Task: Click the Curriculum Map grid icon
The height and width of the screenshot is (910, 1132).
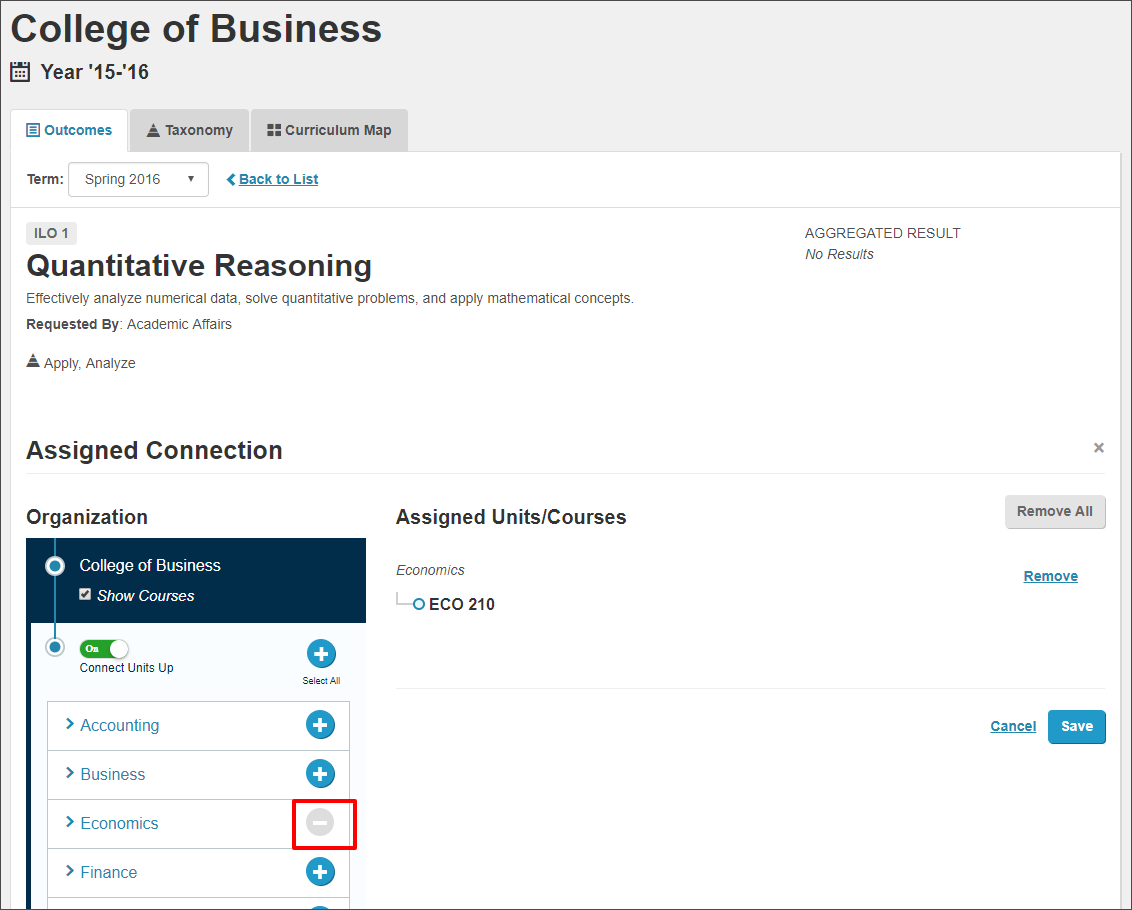Action: click(274, 130)
